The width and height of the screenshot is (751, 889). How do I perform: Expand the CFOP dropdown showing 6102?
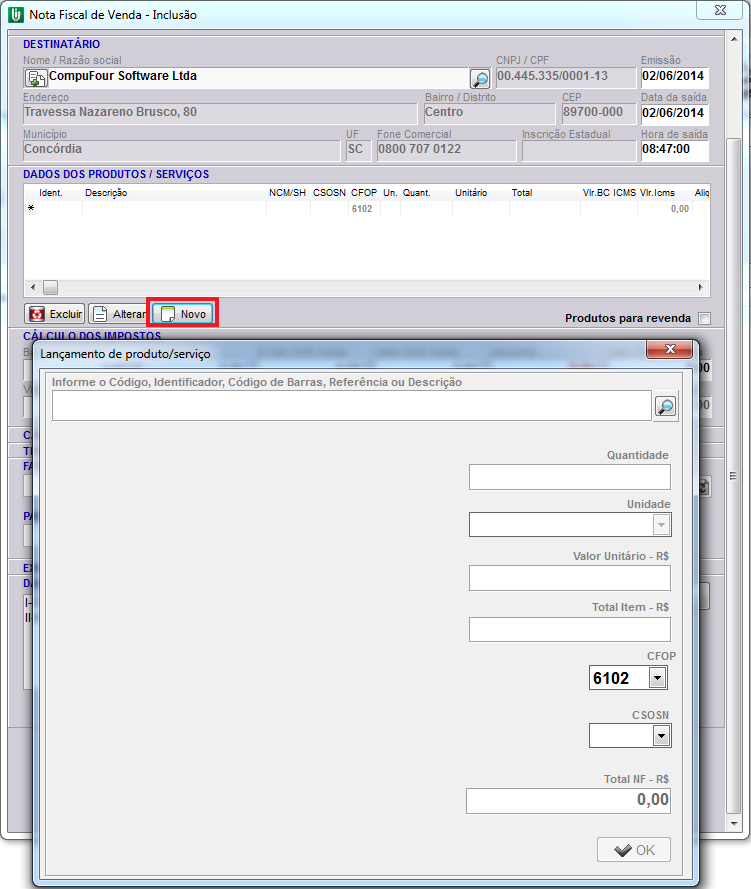pos(657,678)
